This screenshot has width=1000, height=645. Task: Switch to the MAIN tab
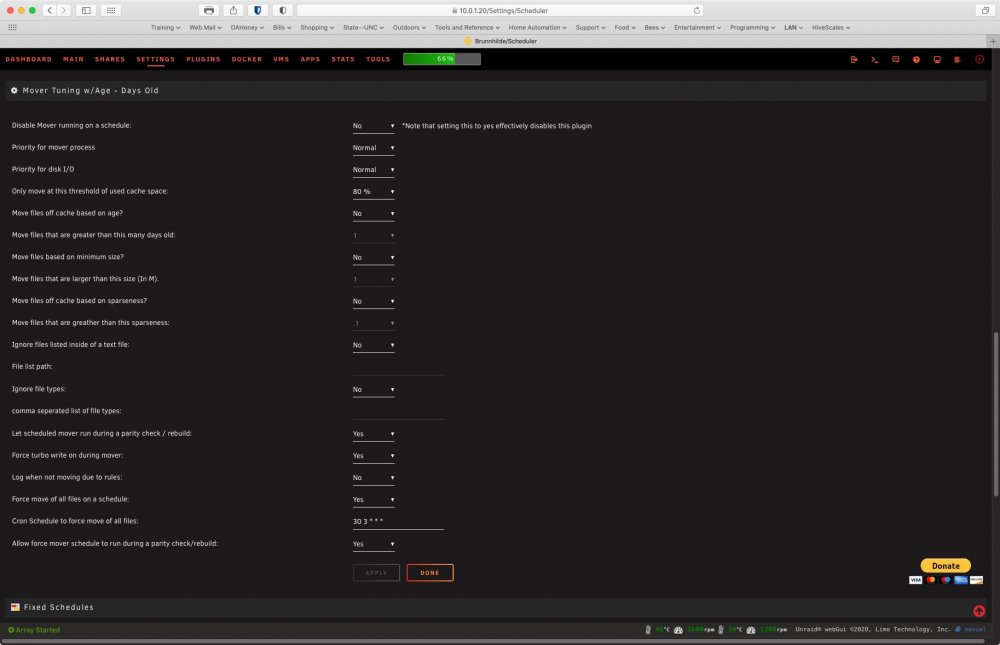[x=73, y=59]
